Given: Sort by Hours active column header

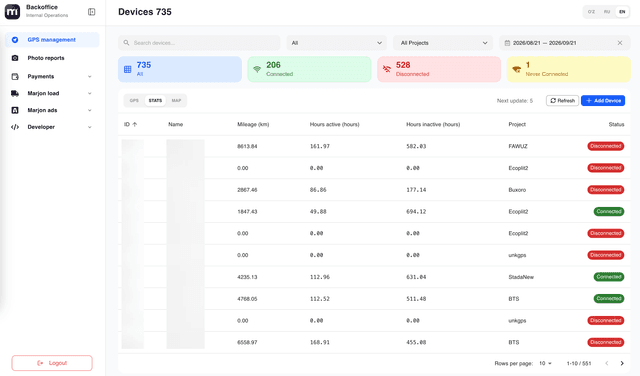Looking at the screenshot, I should pos(335,125).
